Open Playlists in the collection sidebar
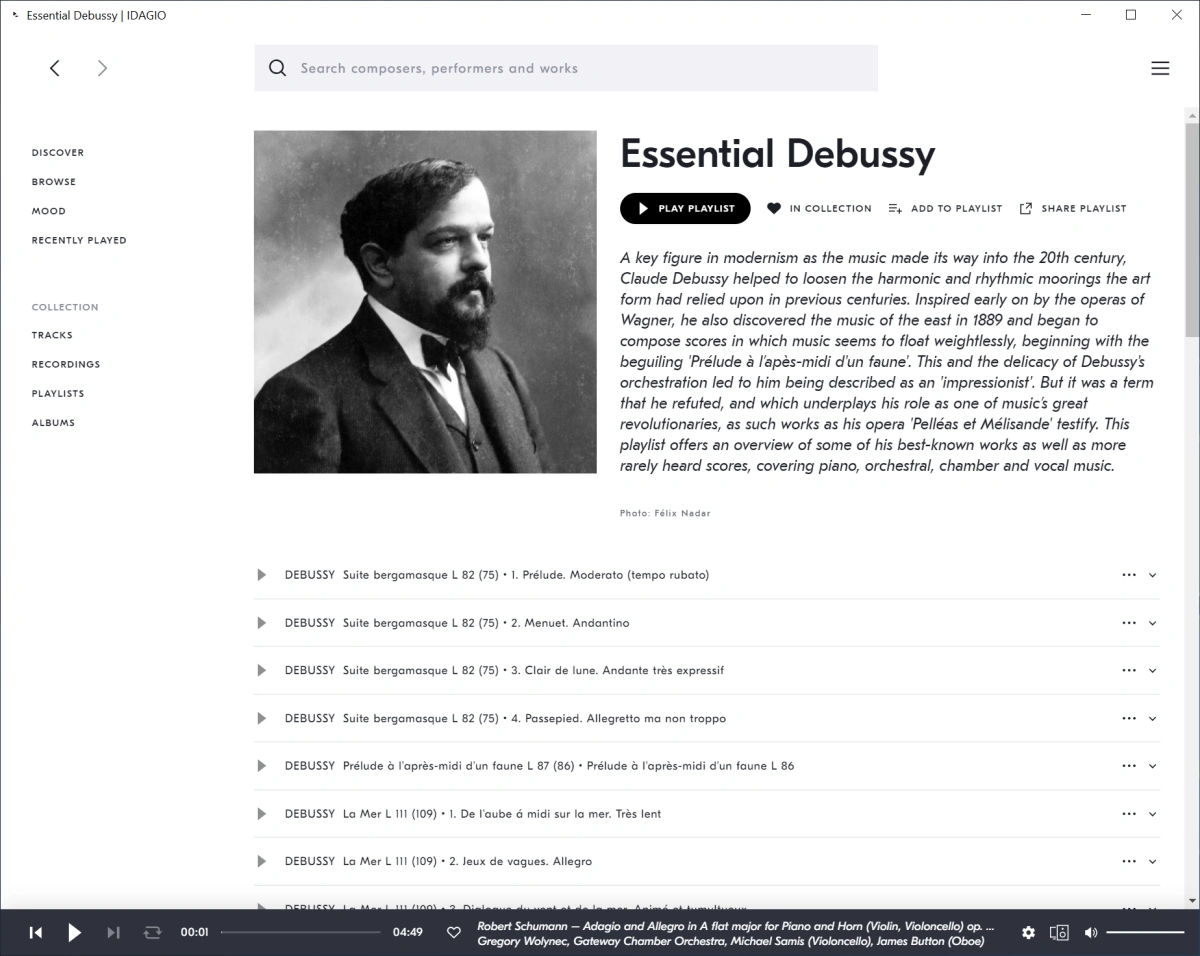This screenshot has height=956, width=1200. click(58, 393)
